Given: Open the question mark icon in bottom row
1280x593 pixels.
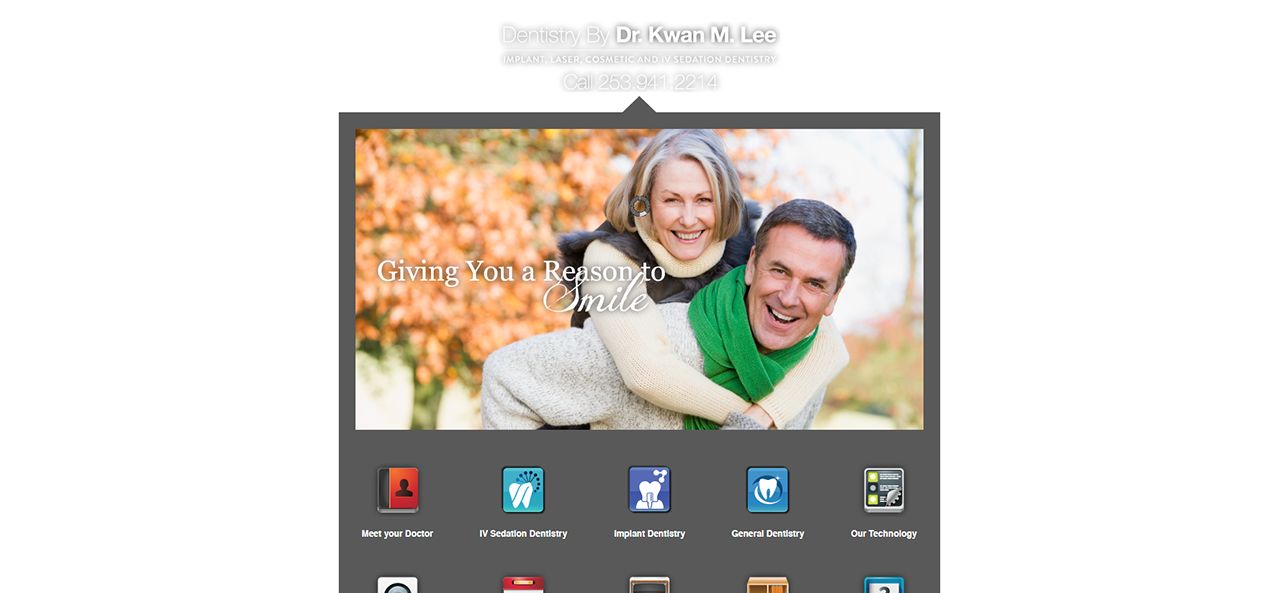Looking at the screenshot, I should point(884,585).
